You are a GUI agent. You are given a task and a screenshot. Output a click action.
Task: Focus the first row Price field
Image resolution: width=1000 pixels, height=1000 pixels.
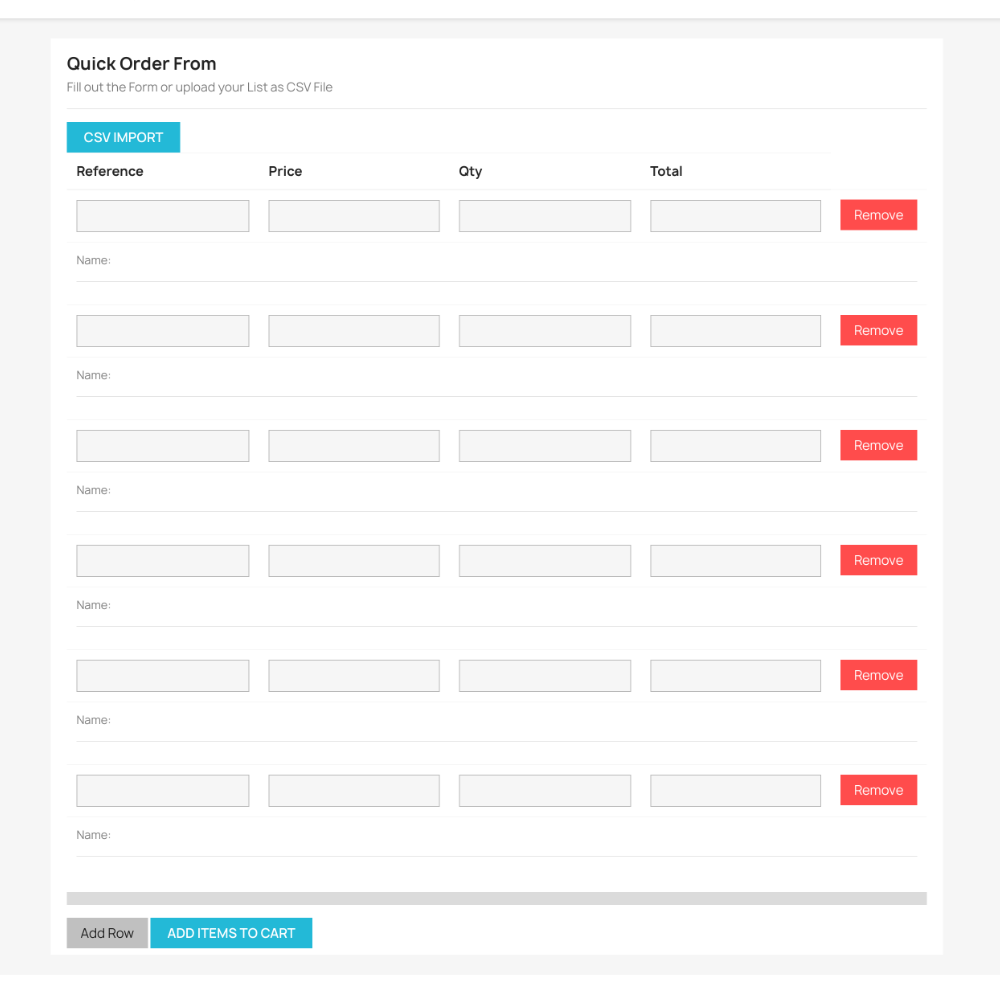[354, 216]
